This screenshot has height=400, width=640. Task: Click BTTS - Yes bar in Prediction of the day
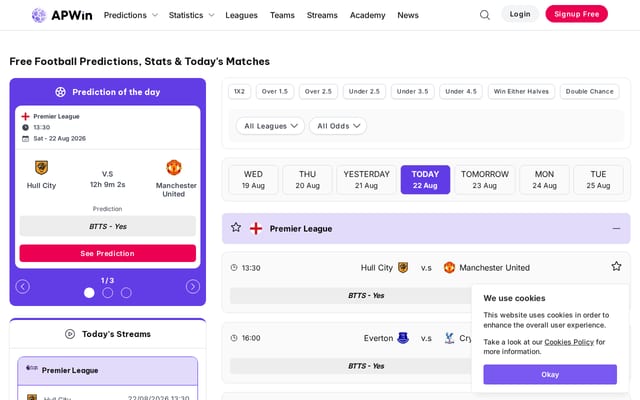108,226
